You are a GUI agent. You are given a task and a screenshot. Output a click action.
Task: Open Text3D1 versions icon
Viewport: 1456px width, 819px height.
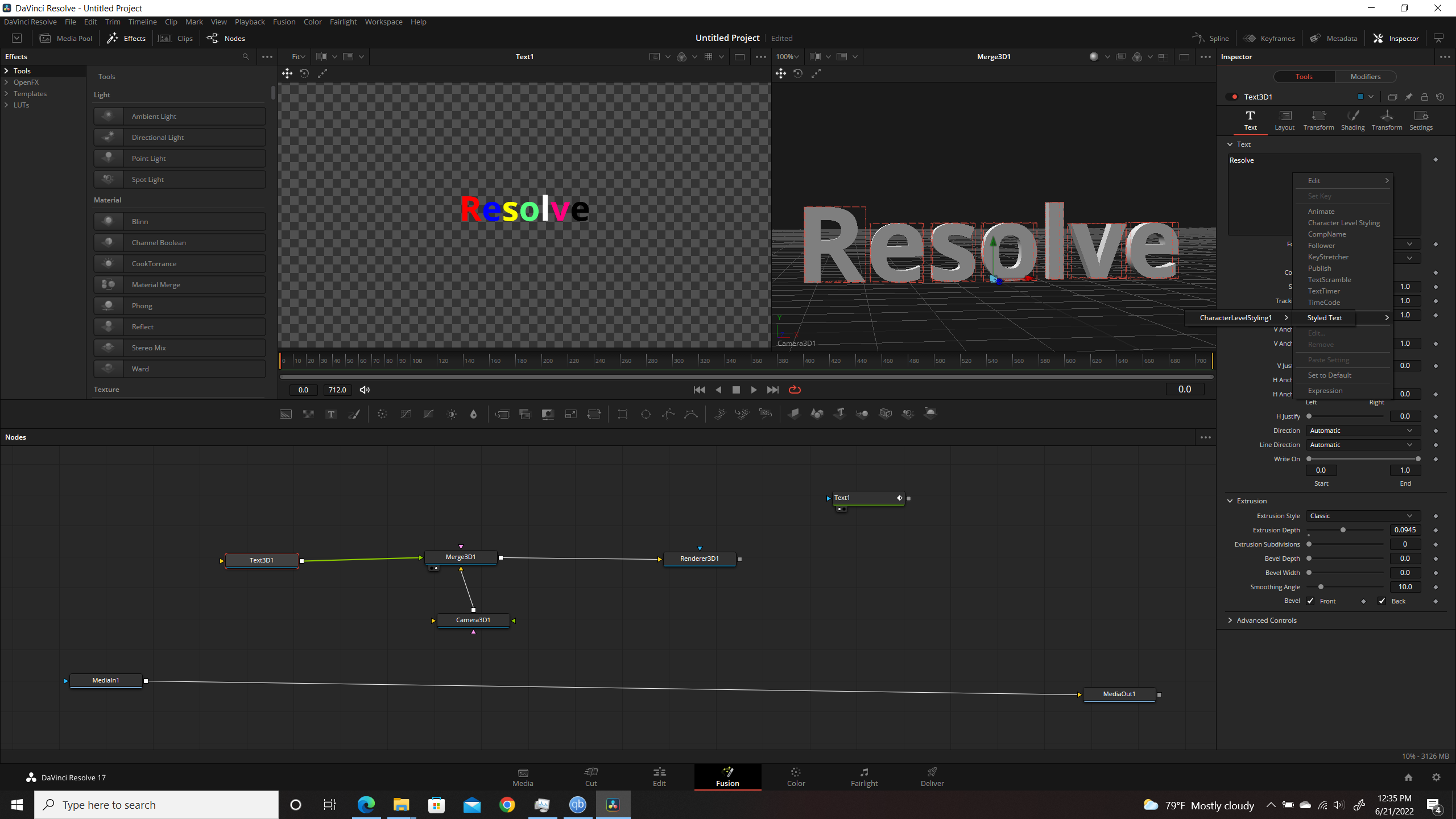coord(1392,97)
